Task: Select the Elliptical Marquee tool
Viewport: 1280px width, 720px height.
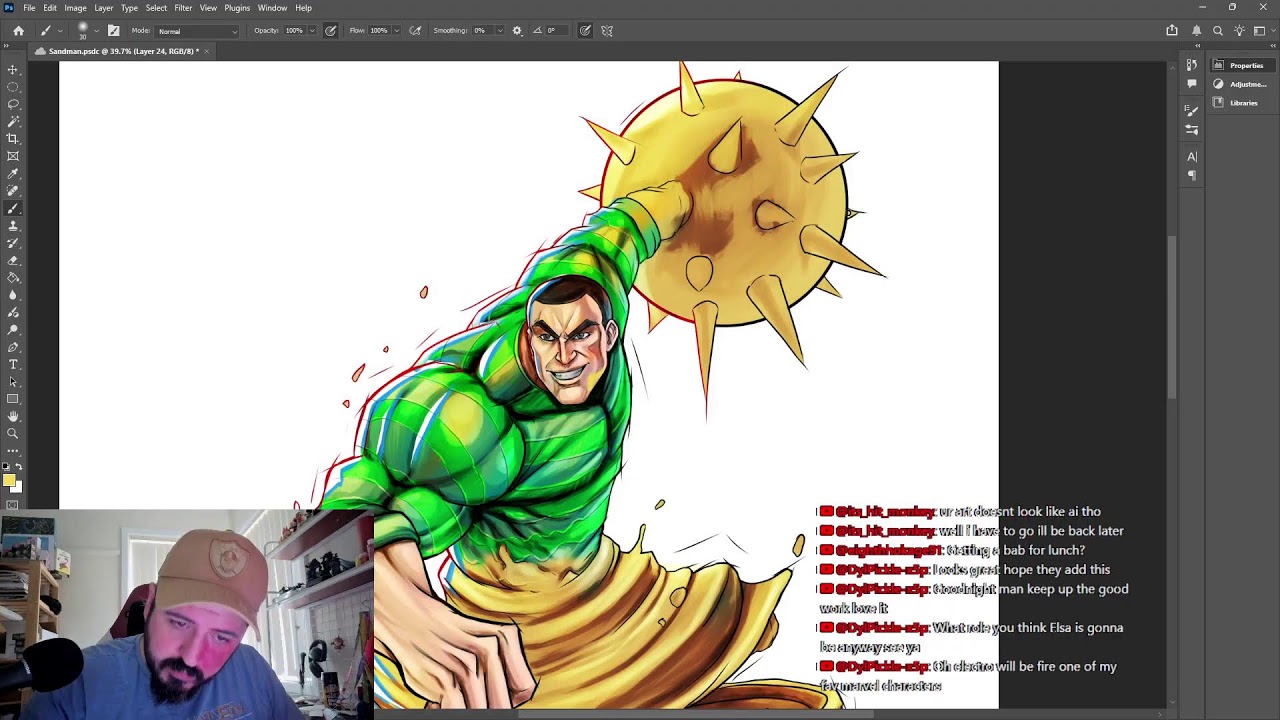Action: click(x=13, y=87)
